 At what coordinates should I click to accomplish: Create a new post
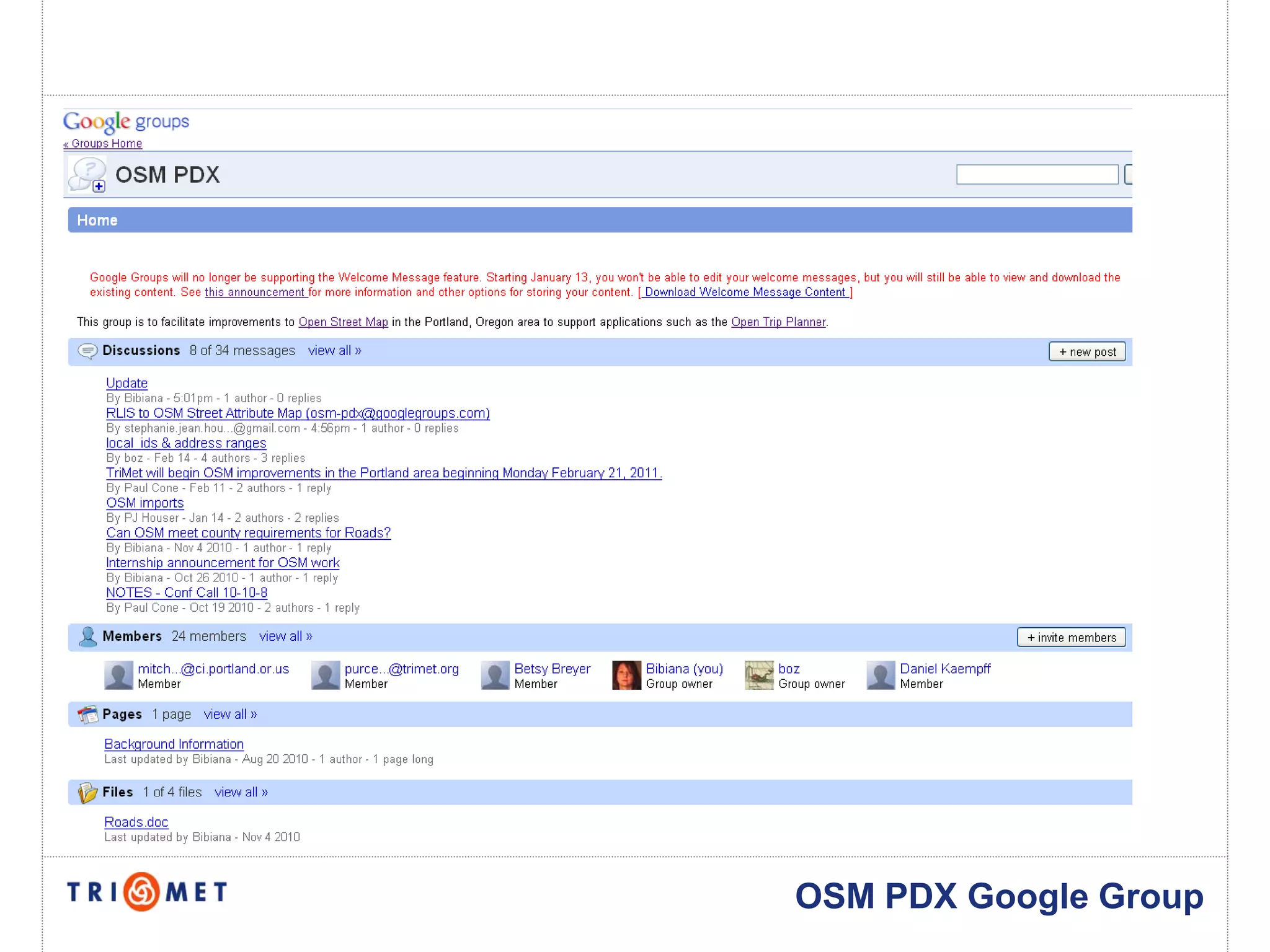click(x=1087, y=352)
